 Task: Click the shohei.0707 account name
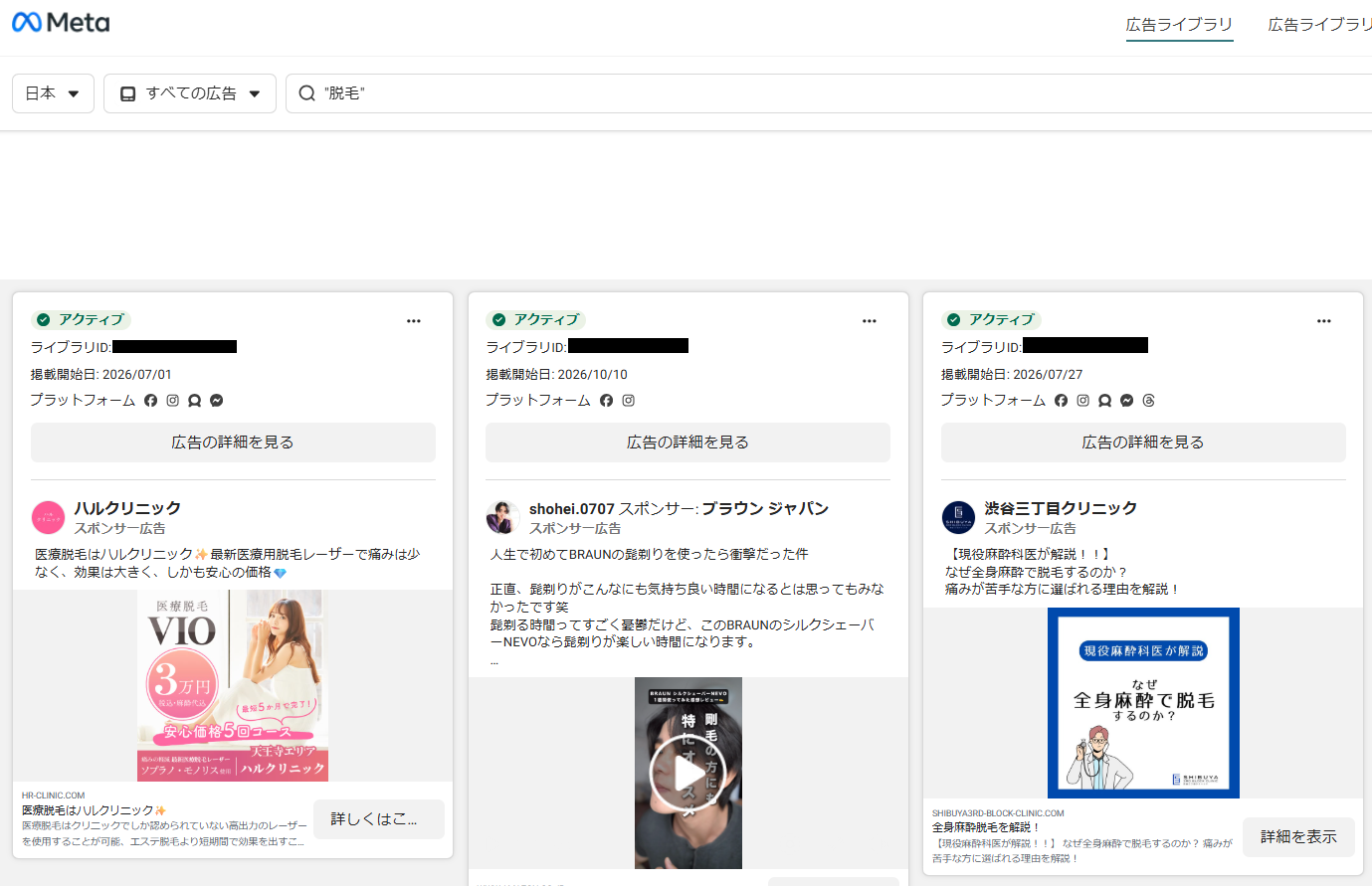[572, 509]
